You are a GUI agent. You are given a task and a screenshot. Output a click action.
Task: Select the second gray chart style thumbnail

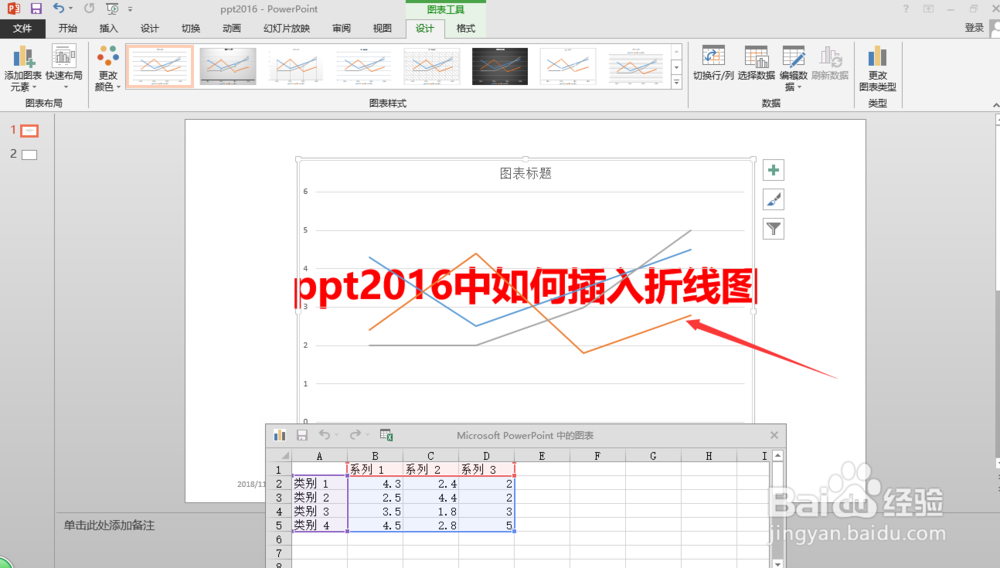tap(228, 66)
